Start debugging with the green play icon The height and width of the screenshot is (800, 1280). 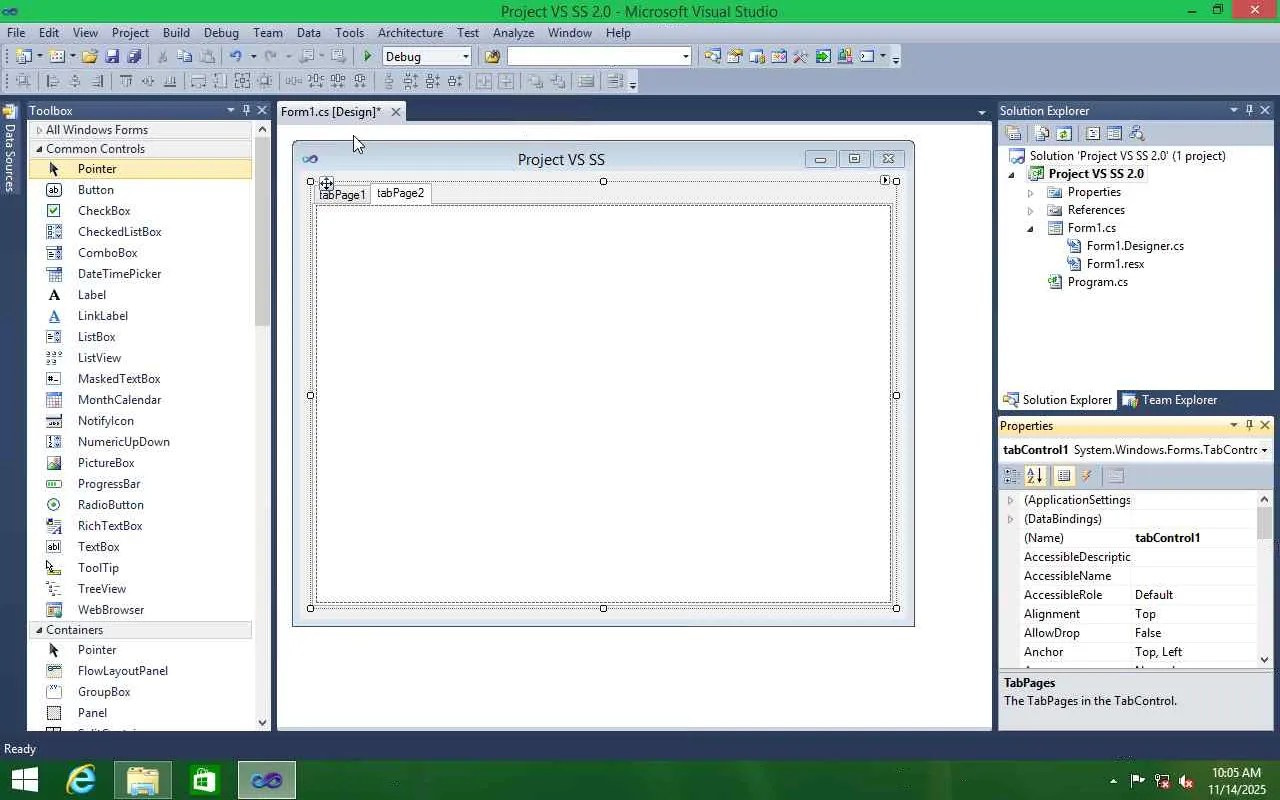[367, 57]
